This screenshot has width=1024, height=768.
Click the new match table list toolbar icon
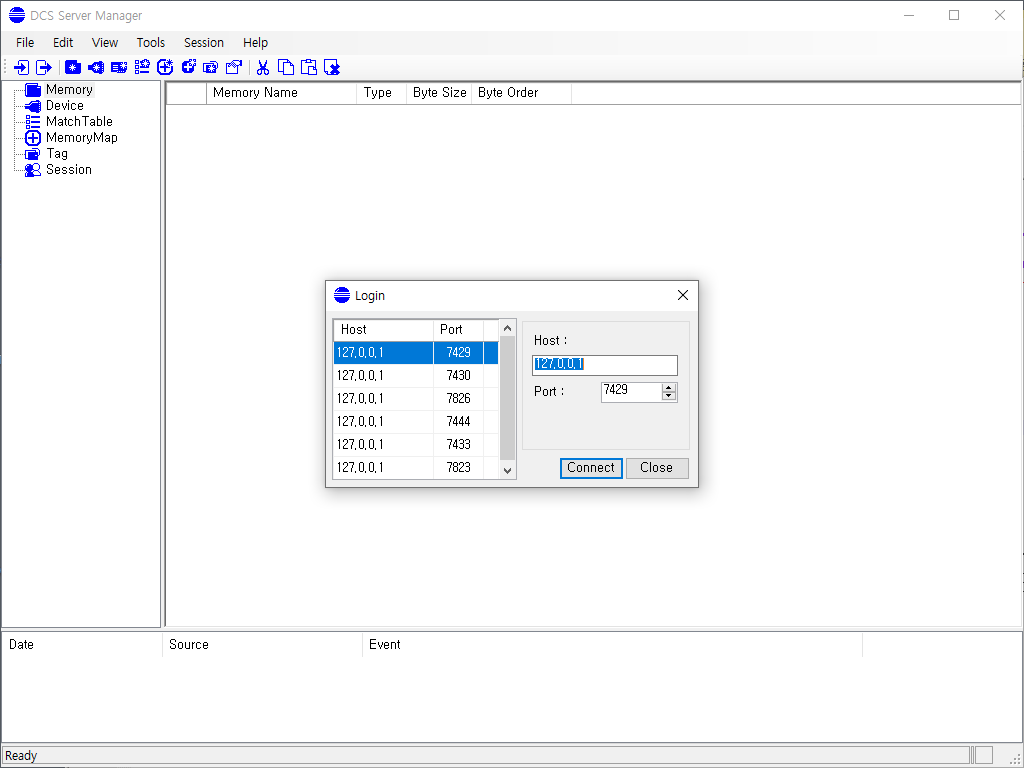(142, 67)
